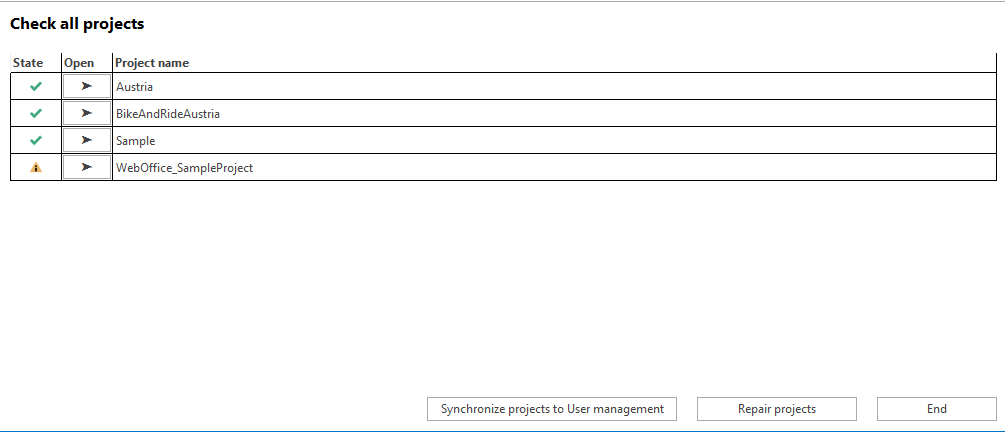
Task: Click the End button
Action: (936, 409)
